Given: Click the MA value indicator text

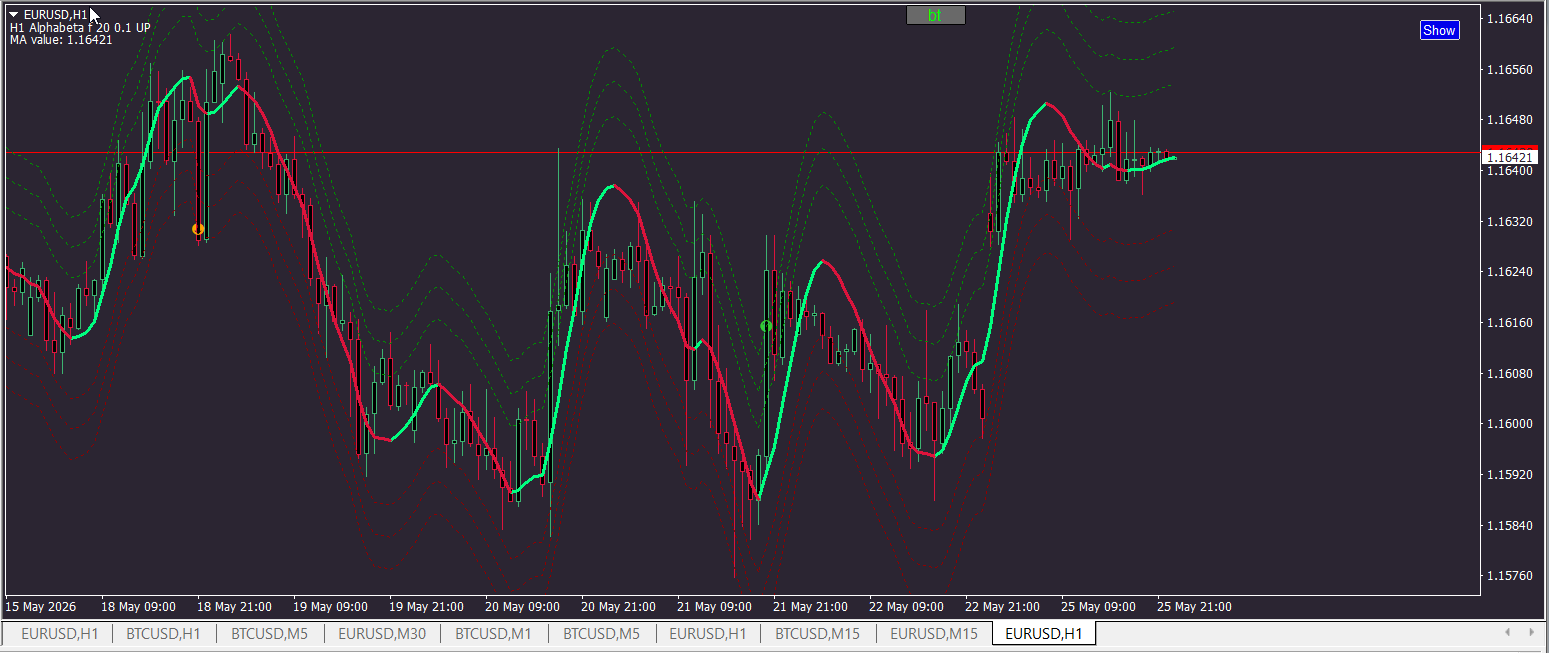Looking at the screenshot, I should pos(61,40).
